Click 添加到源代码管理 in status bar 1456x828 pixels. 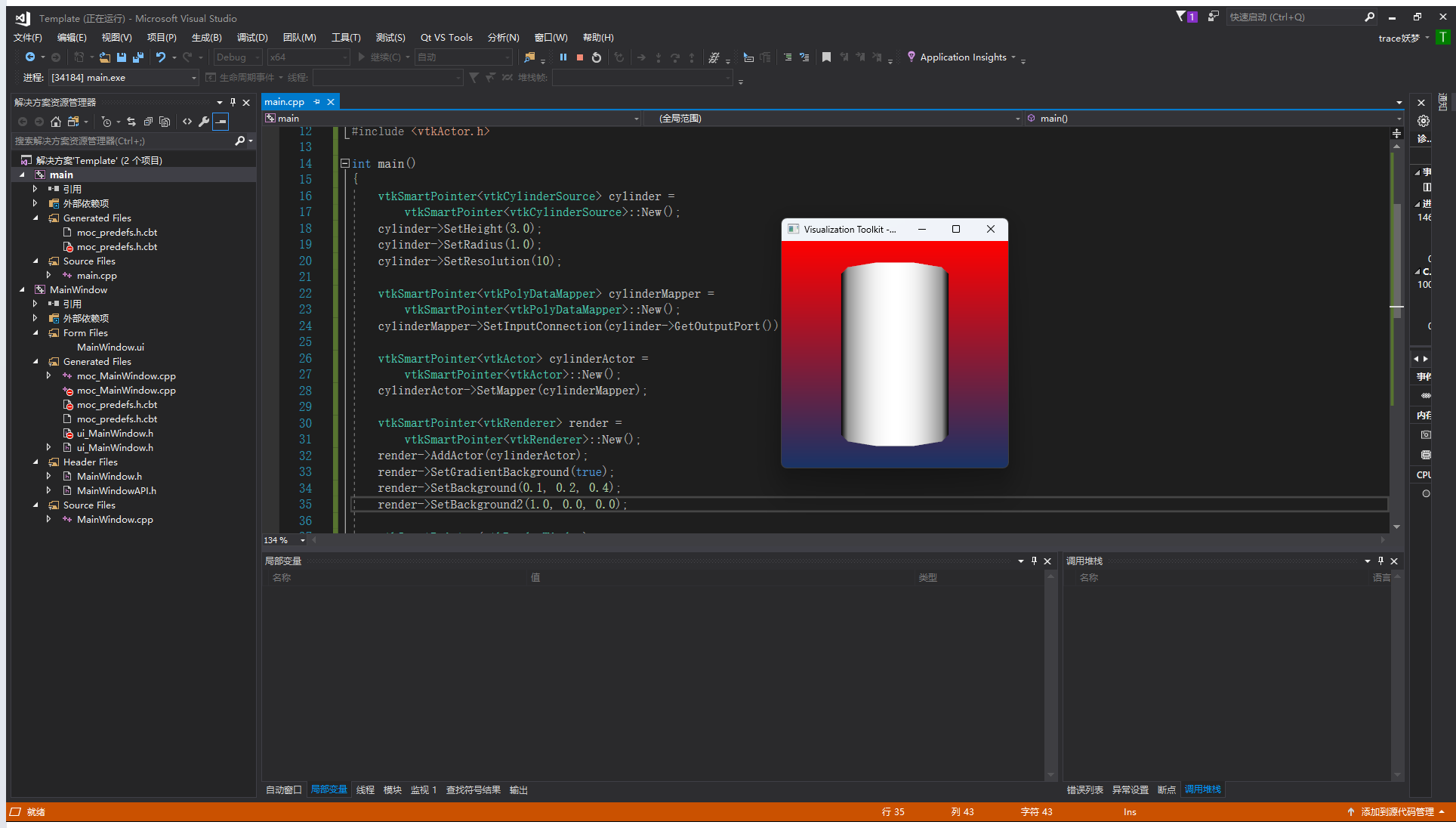(1396, 811)
